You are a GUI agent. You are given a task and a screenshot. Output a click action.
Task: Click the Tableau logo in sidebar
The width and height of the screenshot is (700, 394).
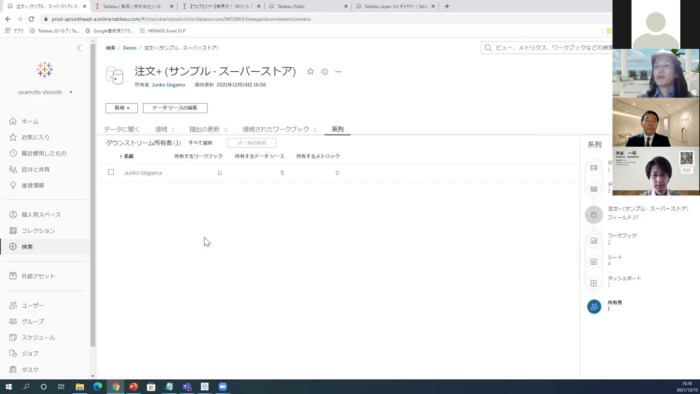click(44, 70)
